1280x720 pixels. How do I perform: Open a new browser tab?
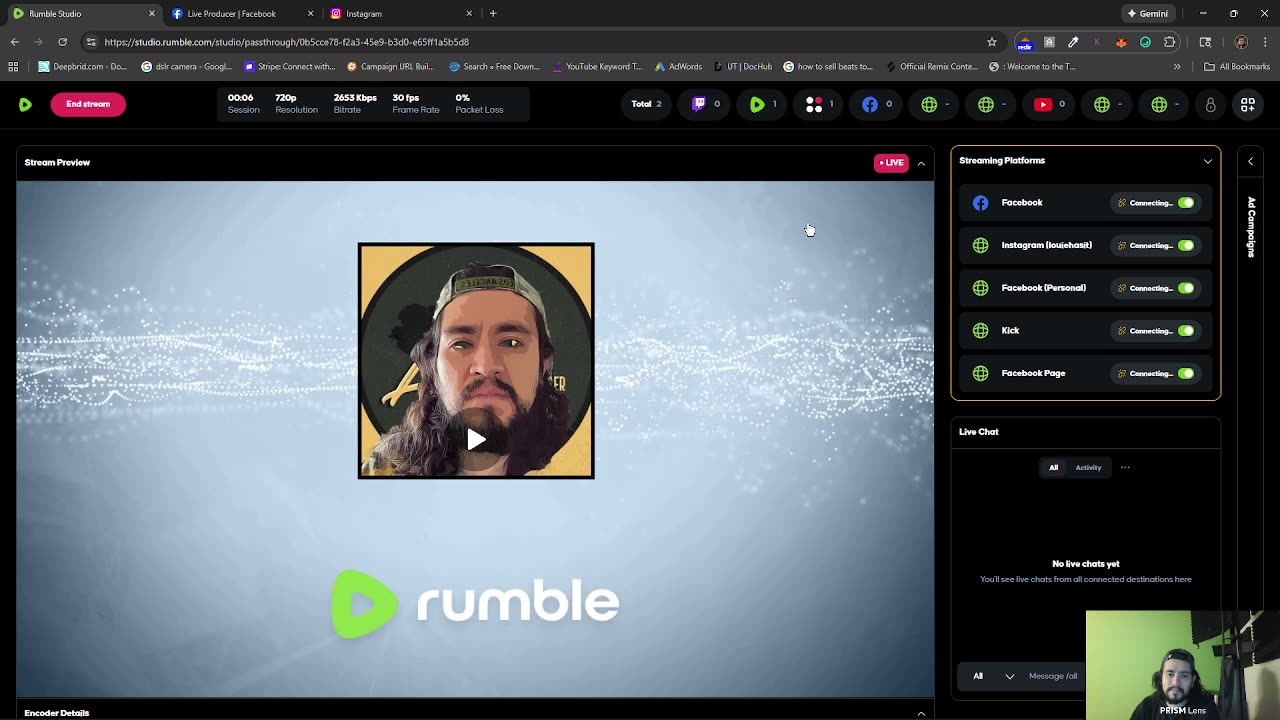[493, 14]
